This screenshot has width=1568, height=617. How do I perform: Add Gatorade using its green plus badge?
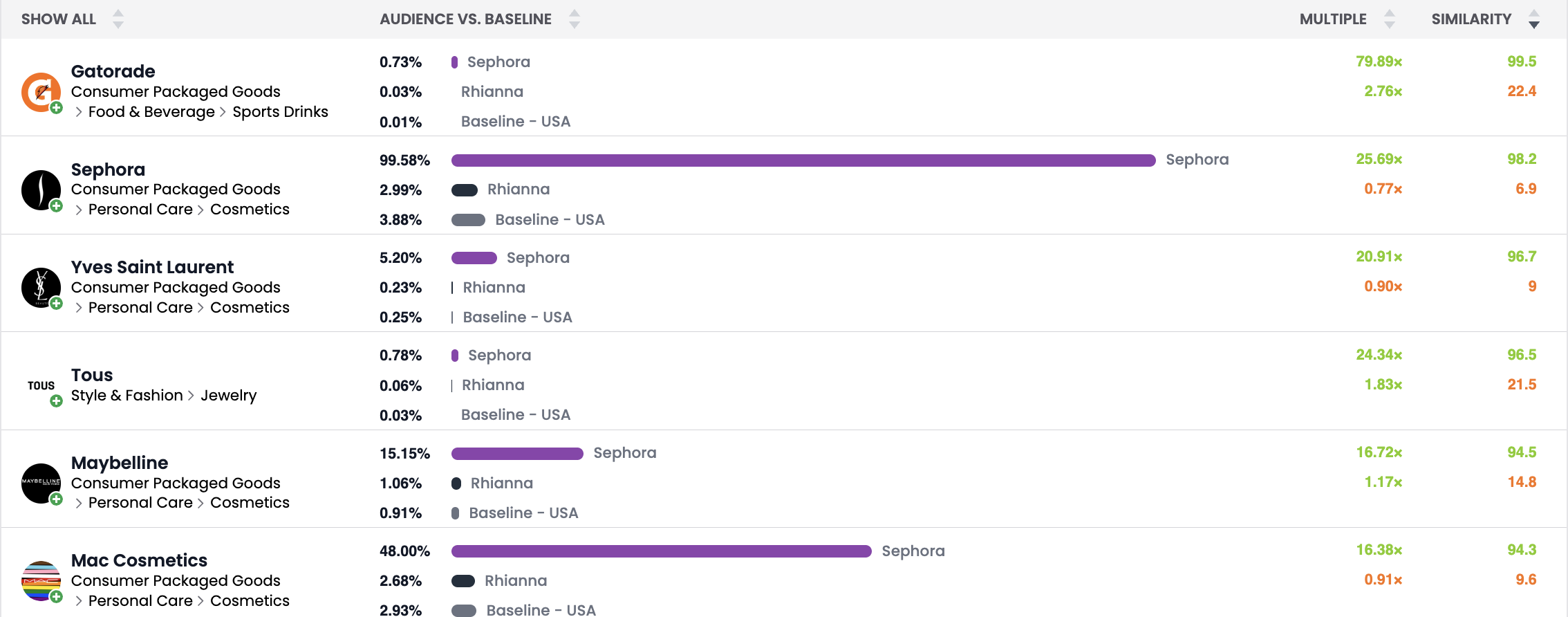57,108
